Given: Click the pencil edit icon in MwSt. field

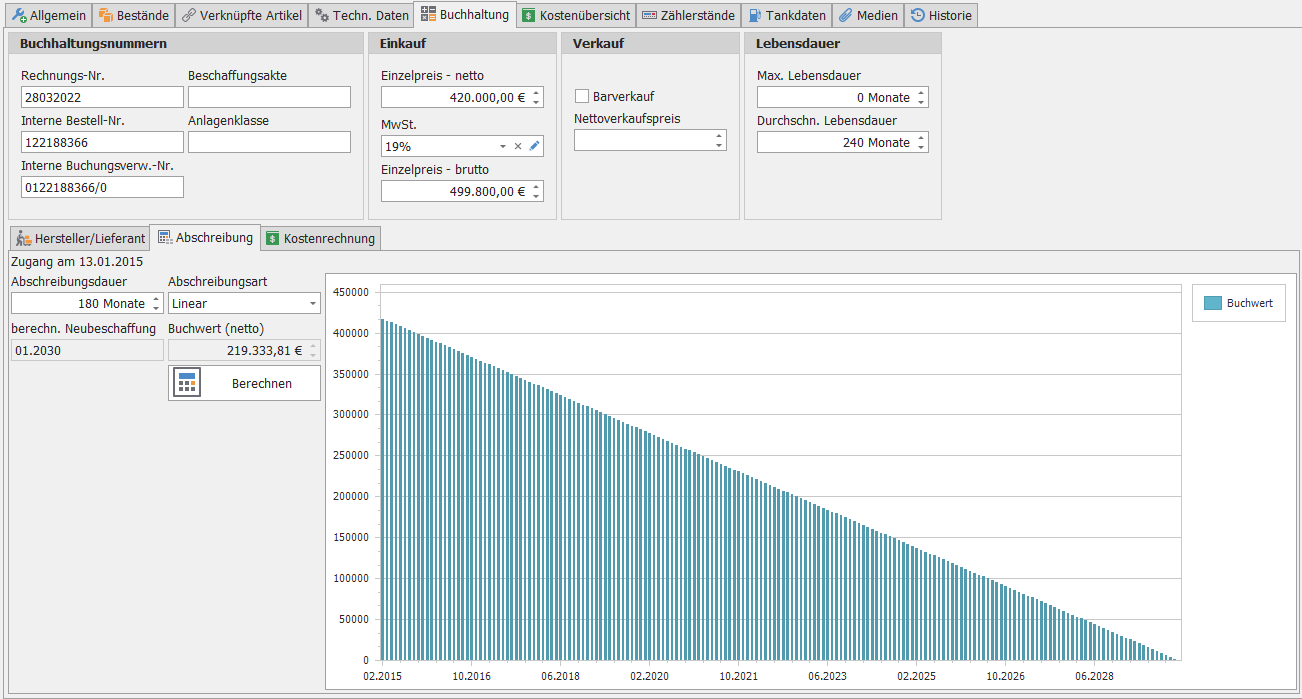Looking at the screenshot, I should (534, 146).
